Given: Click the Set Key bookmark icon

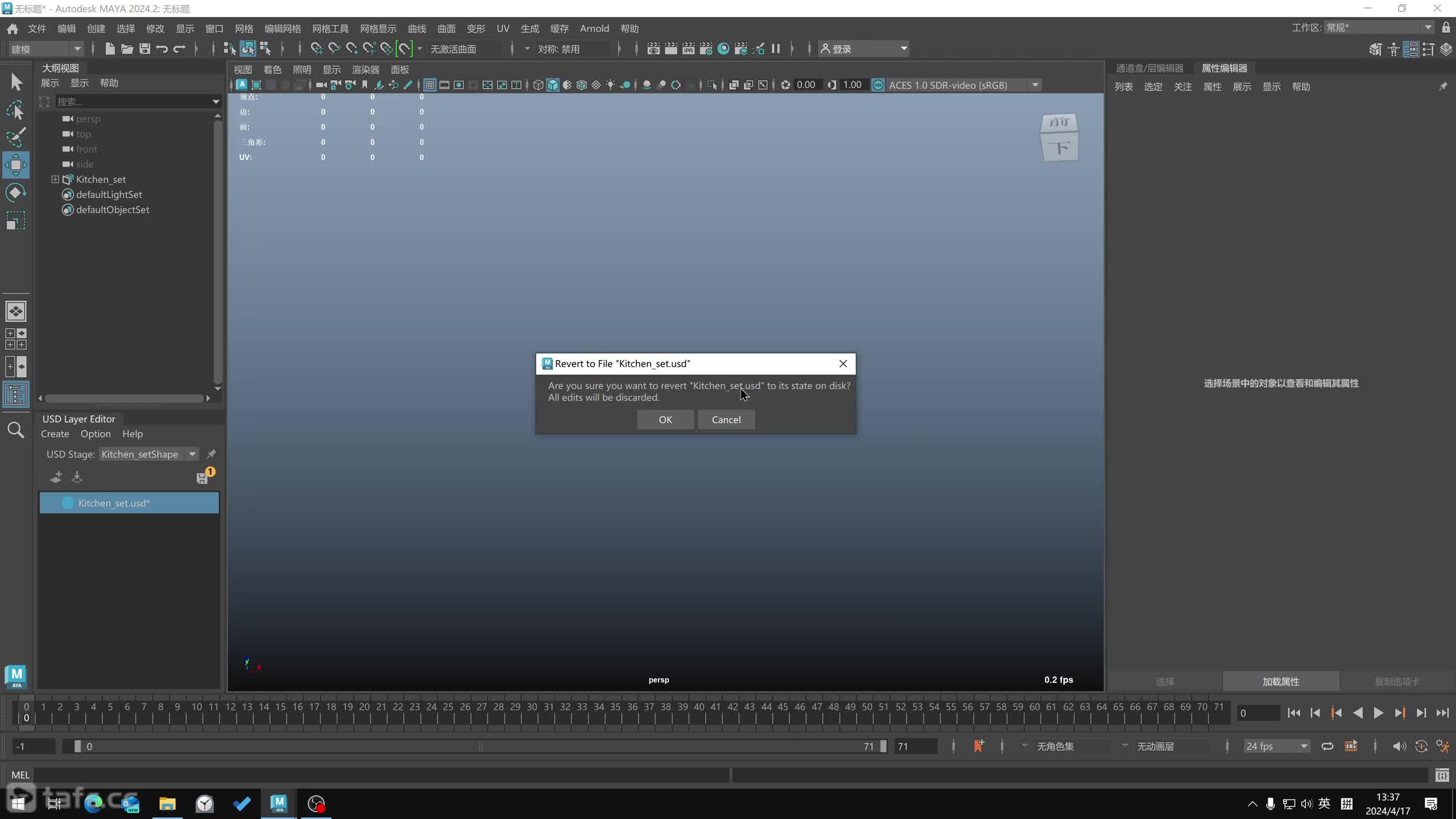Looking at the screenshot, I should 979,746.
